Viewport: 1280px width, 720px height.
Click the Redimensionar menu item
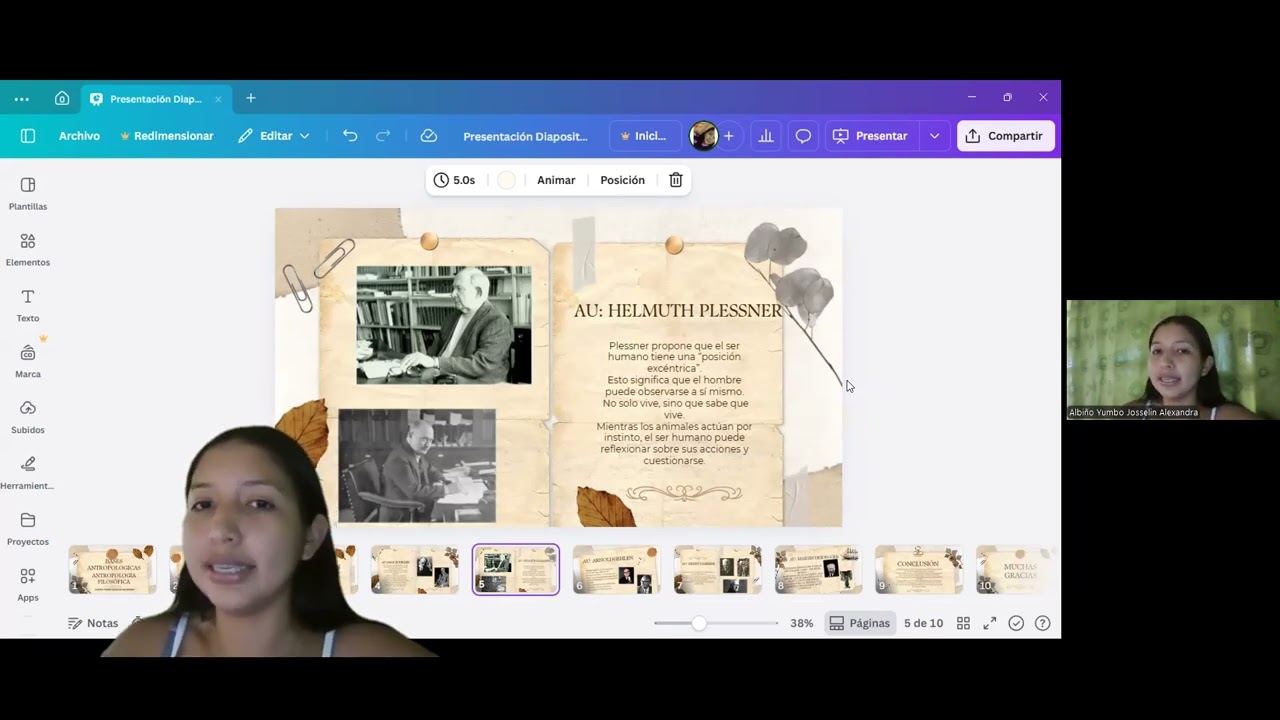tap(166, 136)
